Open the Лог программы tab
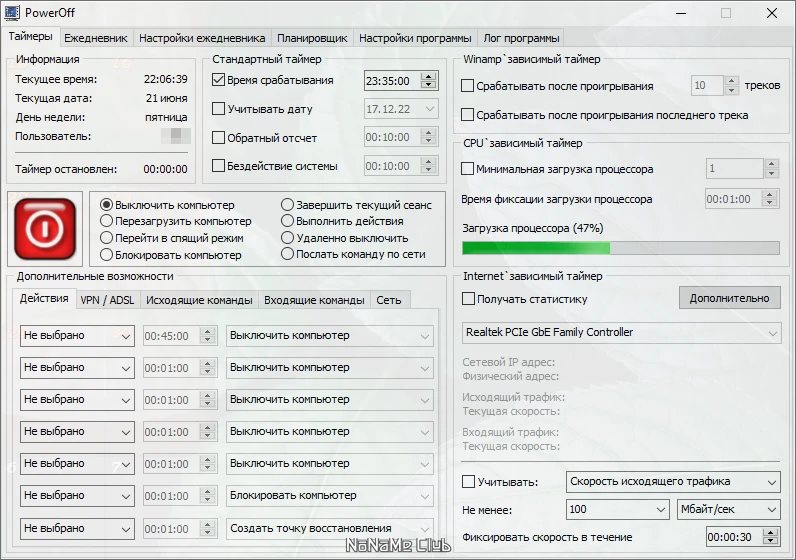Viewport: 796px width, 560px height. (x=521, y=38)
